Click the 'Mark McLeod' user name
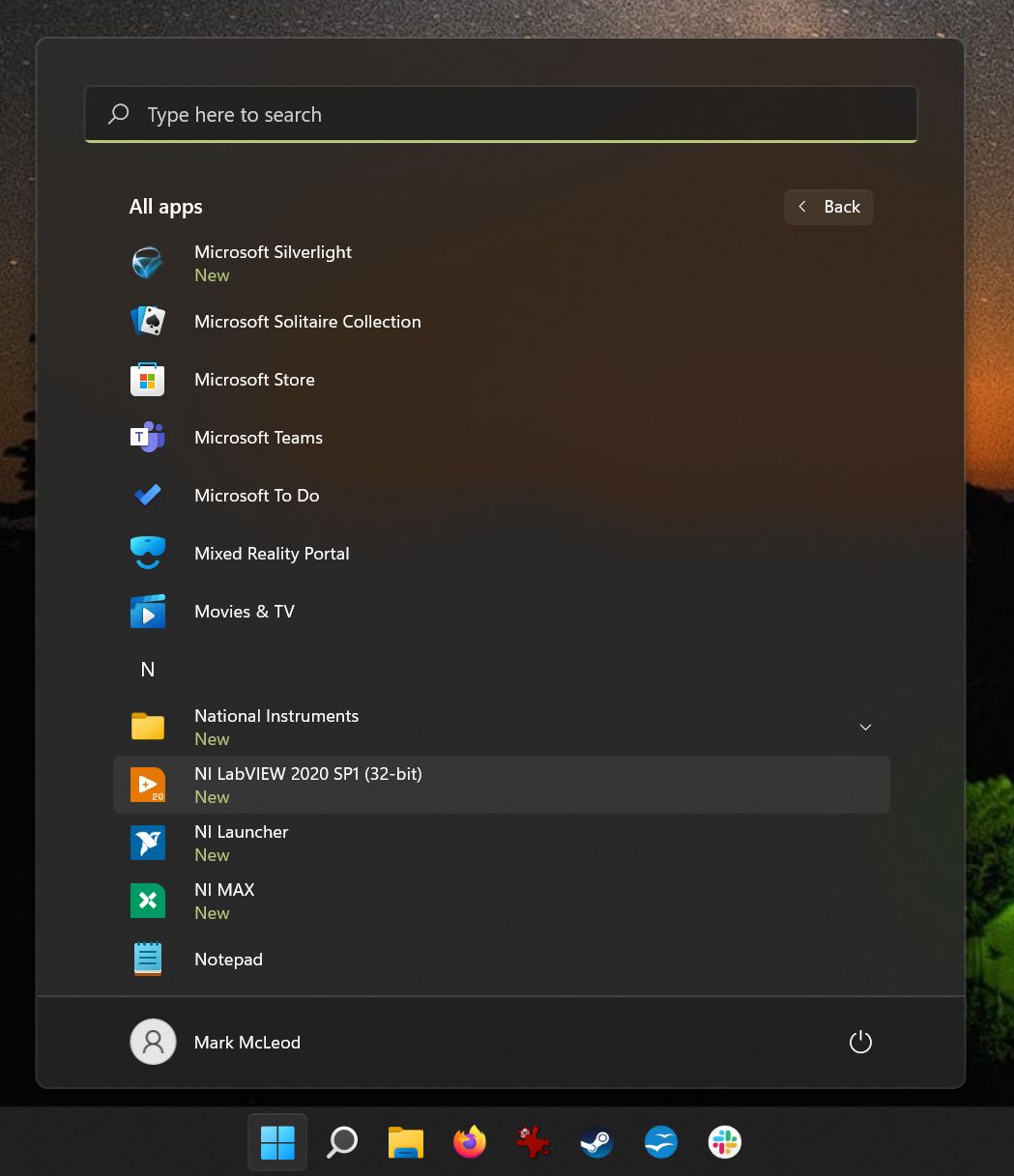The width and height of the screenshot is (1014, 1176). (247, 1043)
